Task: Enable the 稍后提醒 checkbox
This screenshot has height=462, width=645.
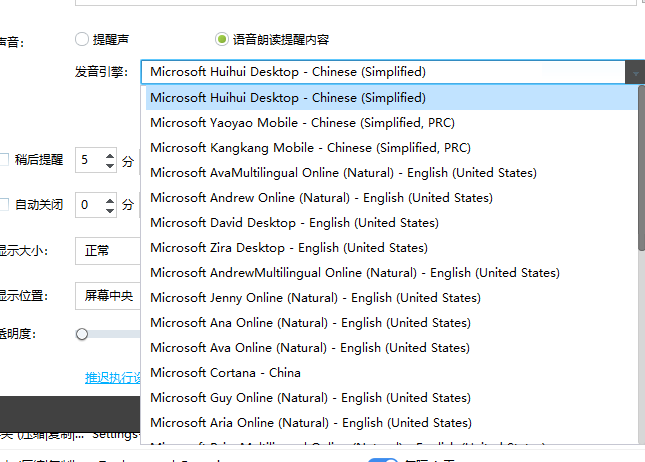Action: click(4, 160)
